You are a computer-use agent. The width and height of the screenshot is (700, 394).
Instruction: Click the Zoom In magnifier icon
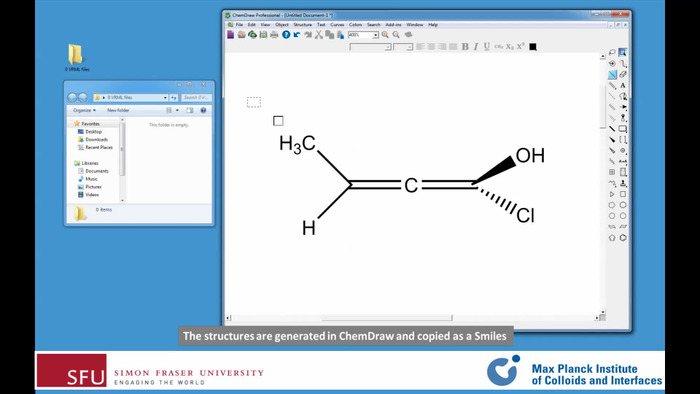click(385, 35)
